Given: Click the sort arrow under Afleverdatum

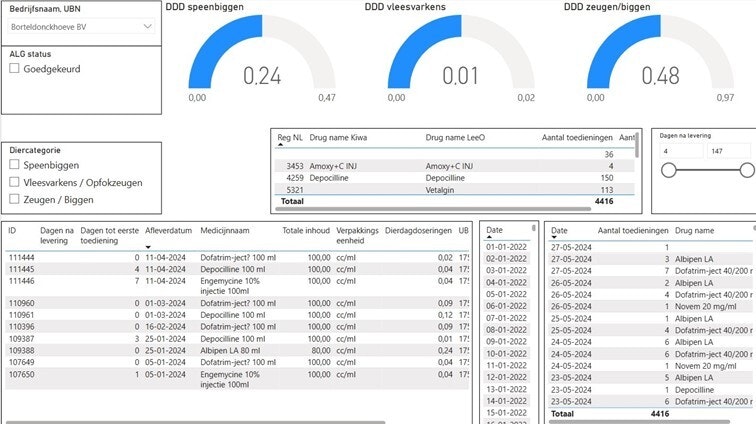Looking at the screenshot, I should (x=149, y=246).
